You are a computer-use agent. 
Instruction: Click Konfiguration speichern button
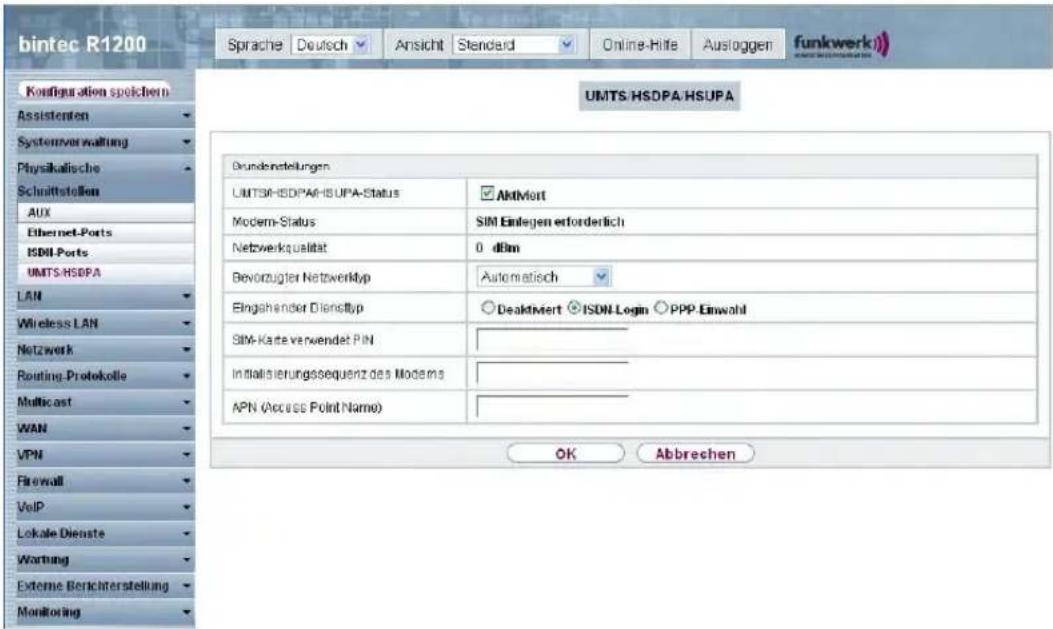pyautogui.click(x=97, y=91)
